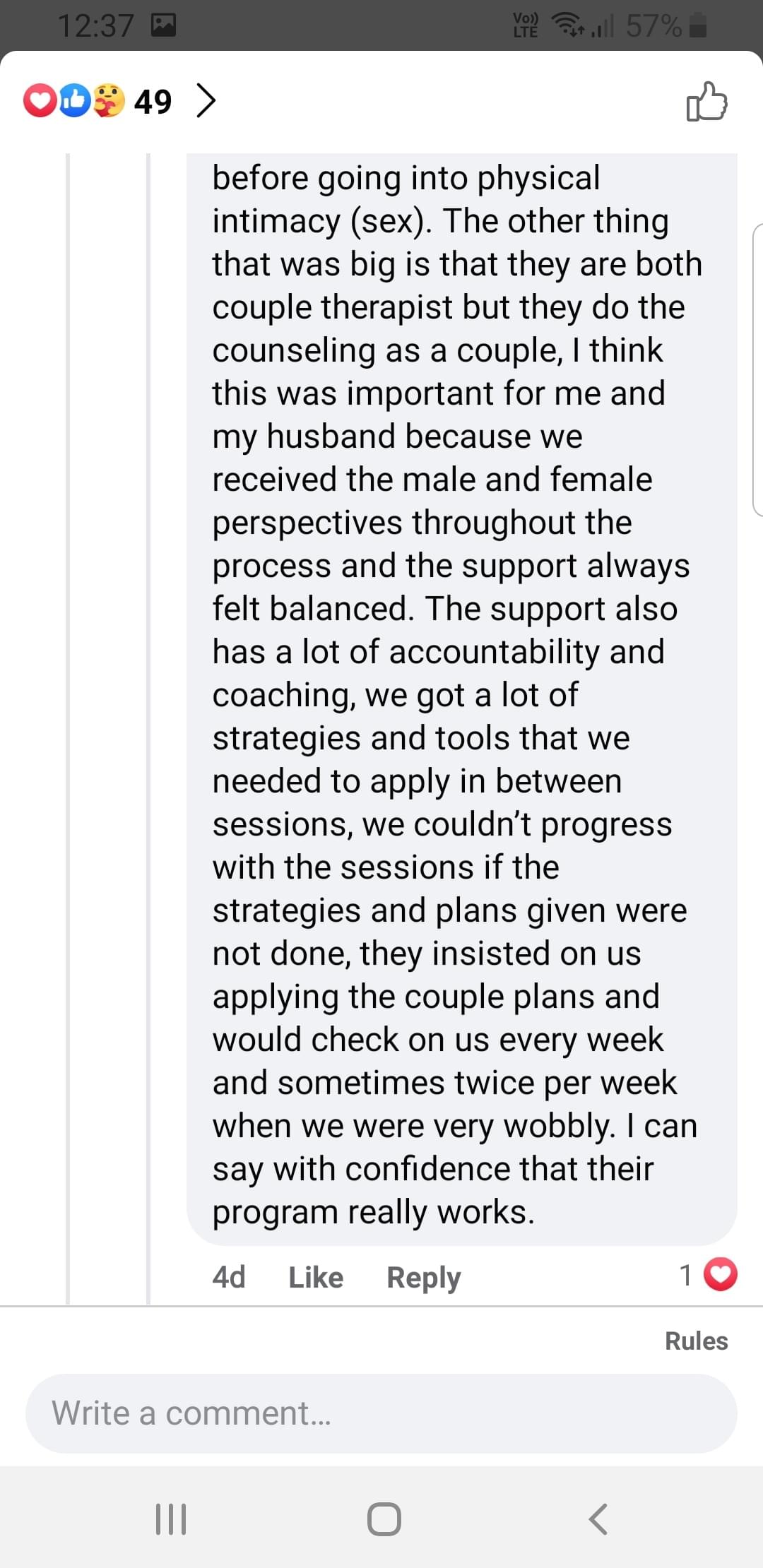Image resolution: width=763 pixels, height=1568 pixels.
Task: Tap the blue like reaction icon at top
Action: [x=74, y=101]
